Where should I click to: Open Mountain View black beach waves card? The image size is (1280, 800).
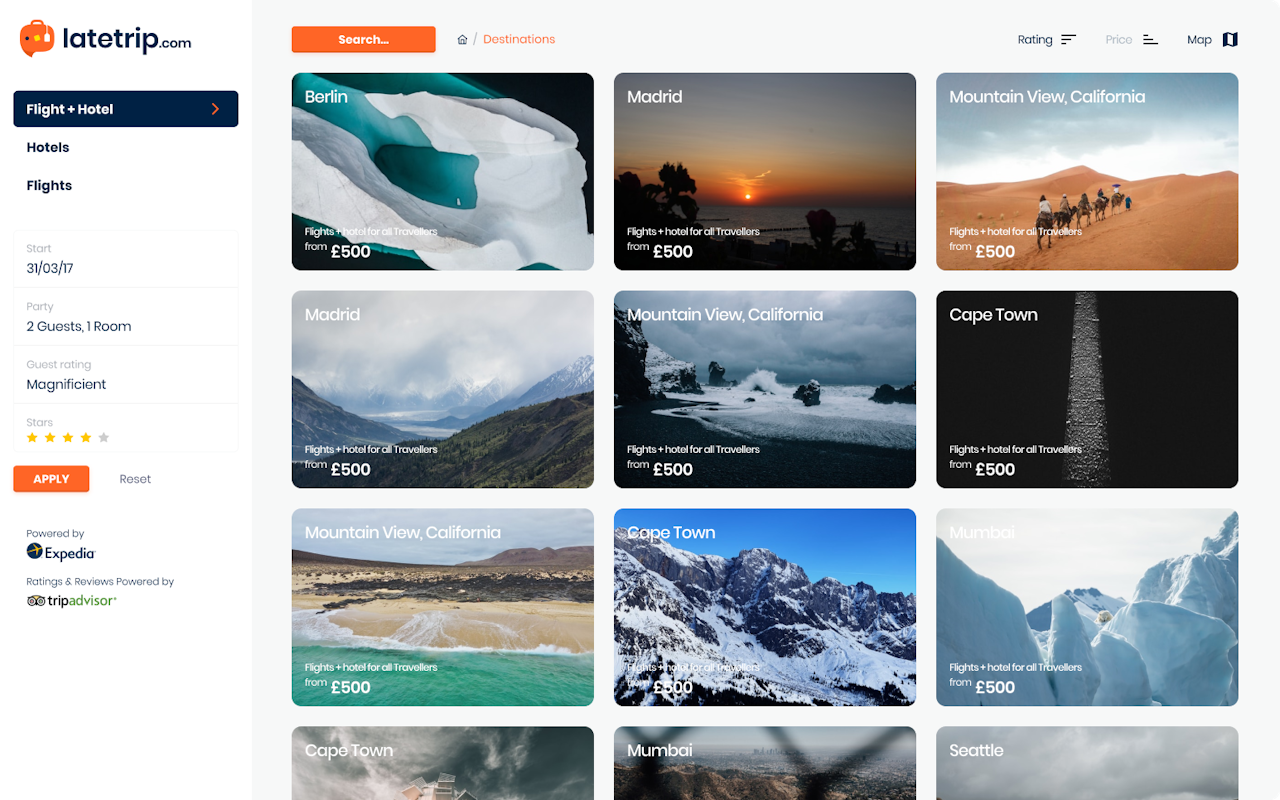765,389
